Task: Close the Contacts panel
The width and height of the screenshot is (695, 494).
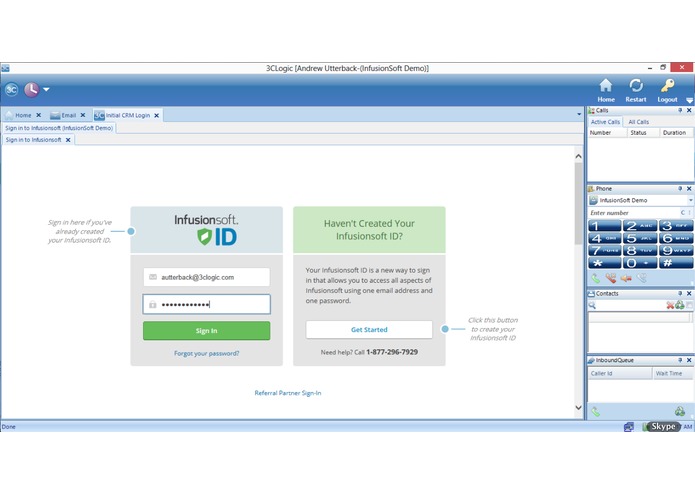Action: (689, 294)
